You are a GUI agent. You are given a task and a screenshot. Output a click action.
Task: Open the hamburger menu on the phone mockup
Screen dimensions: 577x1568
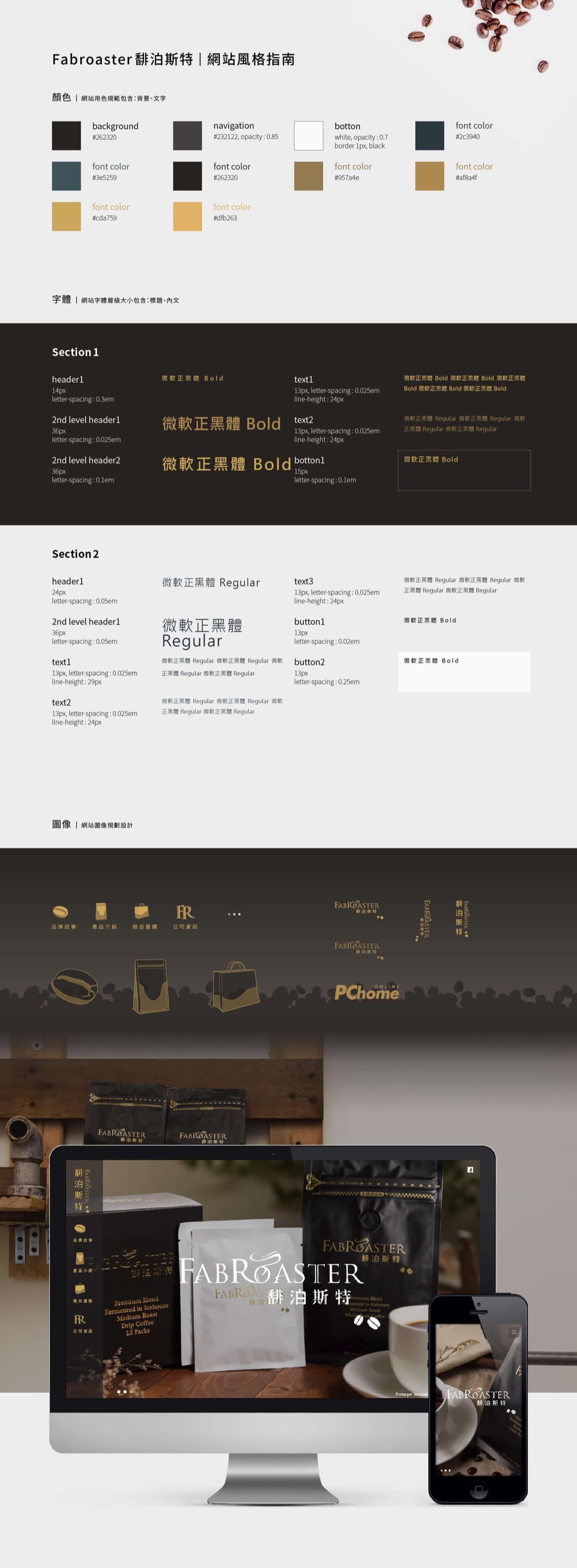tap(514, 1332)
